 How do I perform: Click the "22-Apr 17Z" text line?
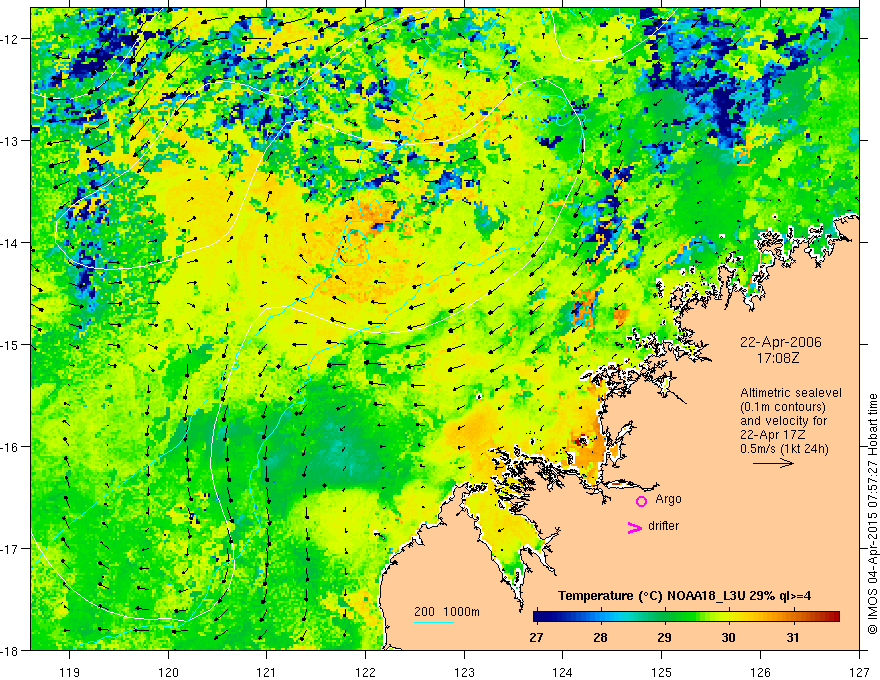coord(774,435)
